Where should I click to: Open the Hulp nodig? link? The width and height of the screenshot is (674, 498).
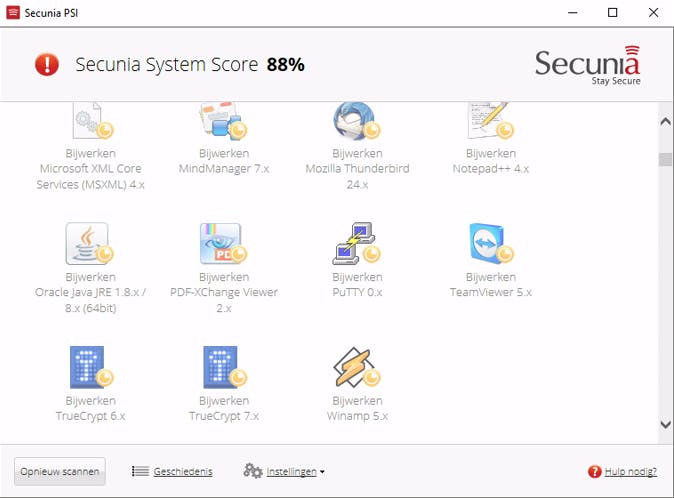pos(631,472)
